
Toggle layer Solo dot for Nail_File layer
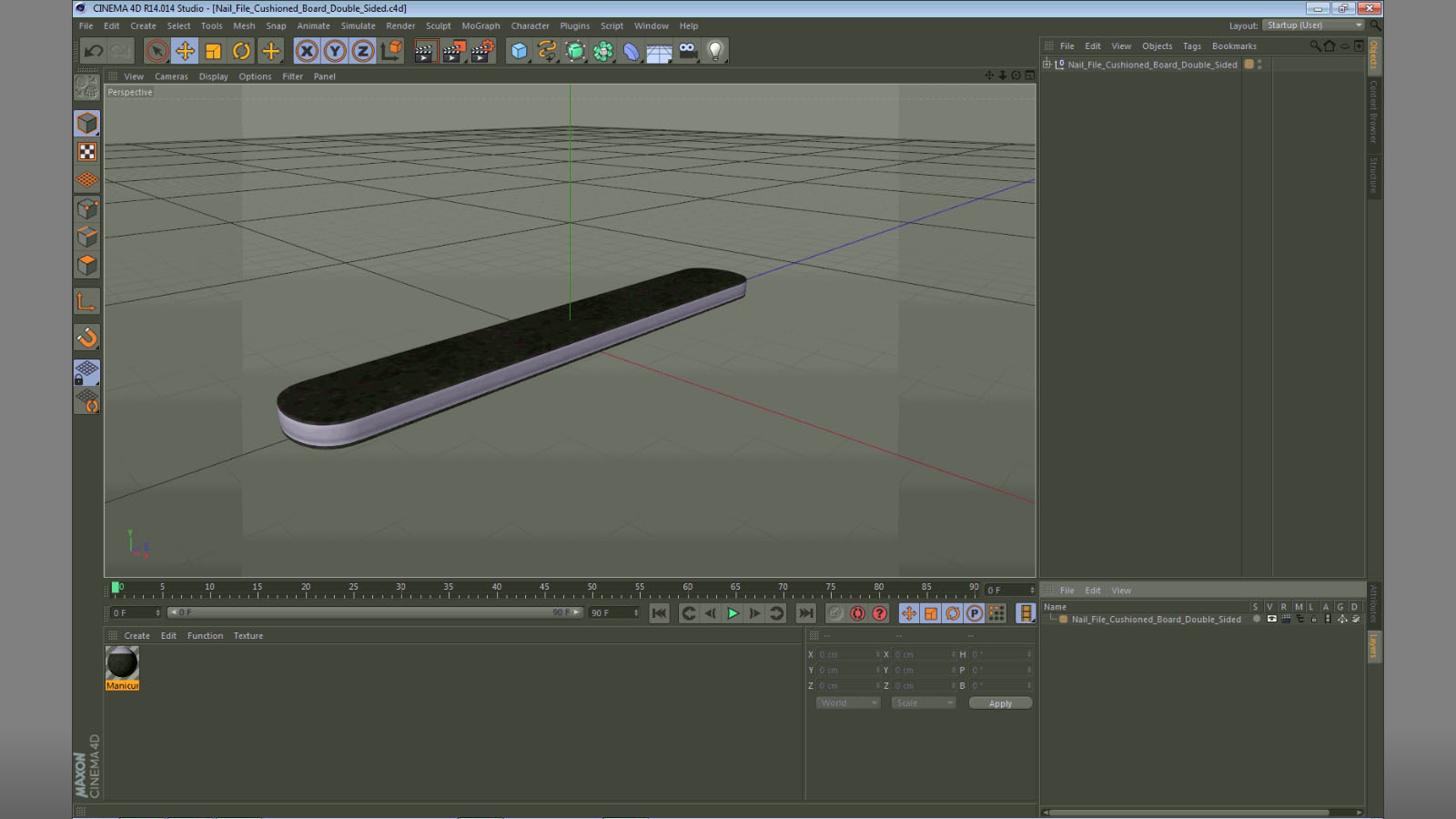pyautogui.click(x=1256, y=620)
